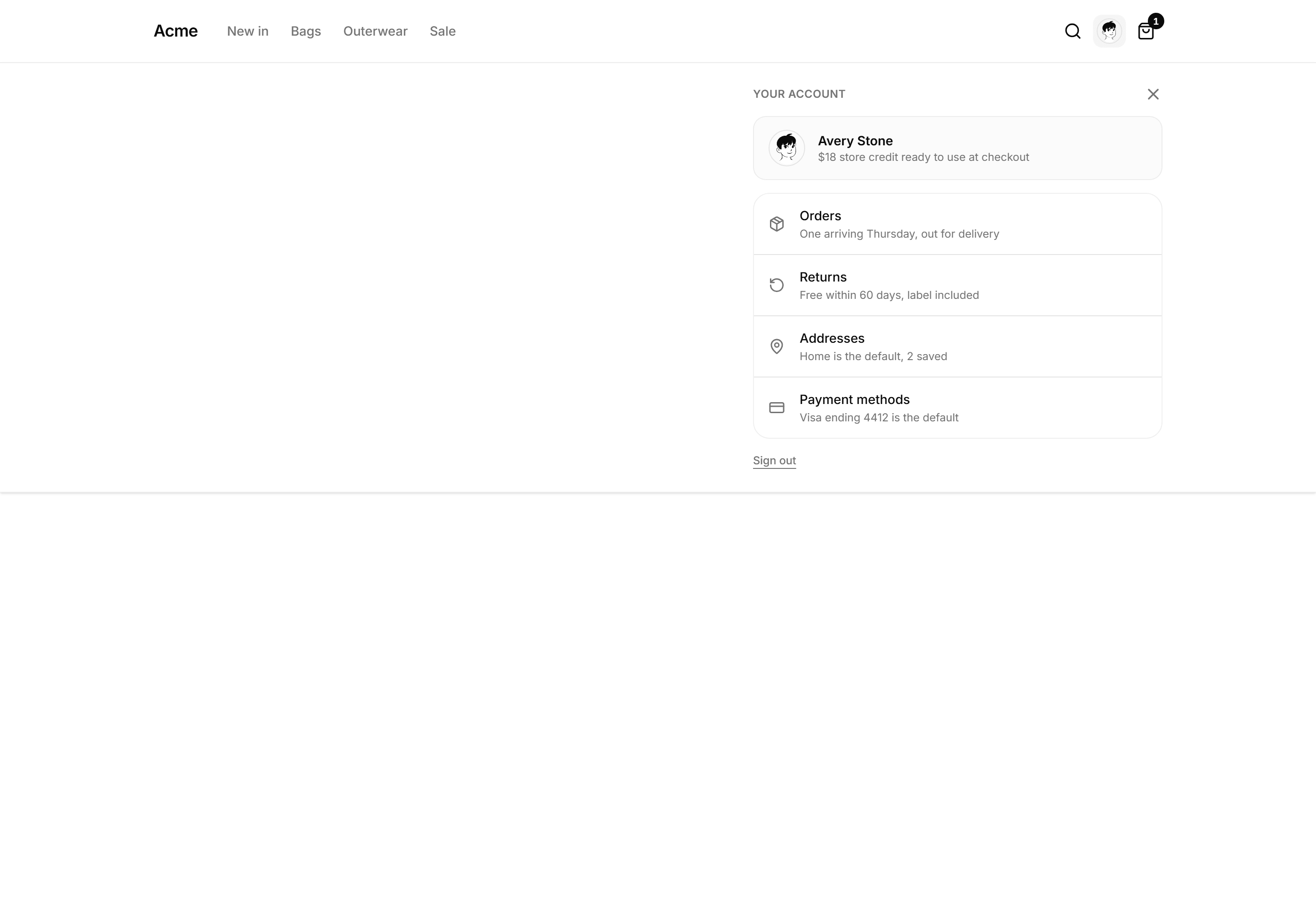Open the Bags category

click(x=306, y=31)
